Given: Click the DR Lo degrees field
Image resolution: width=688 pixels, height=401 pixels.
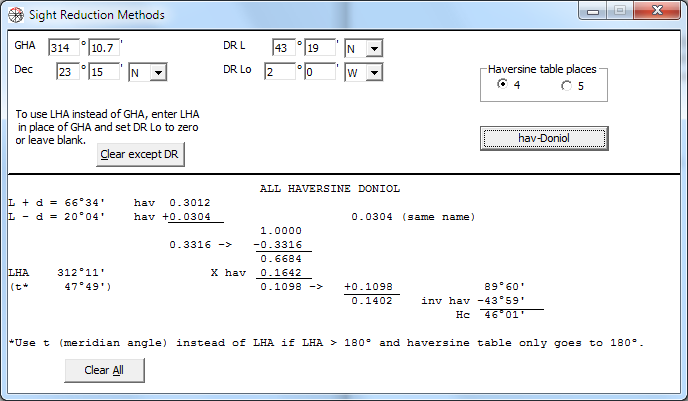Looking at the screenshot, I should click(x=279, y=72).
